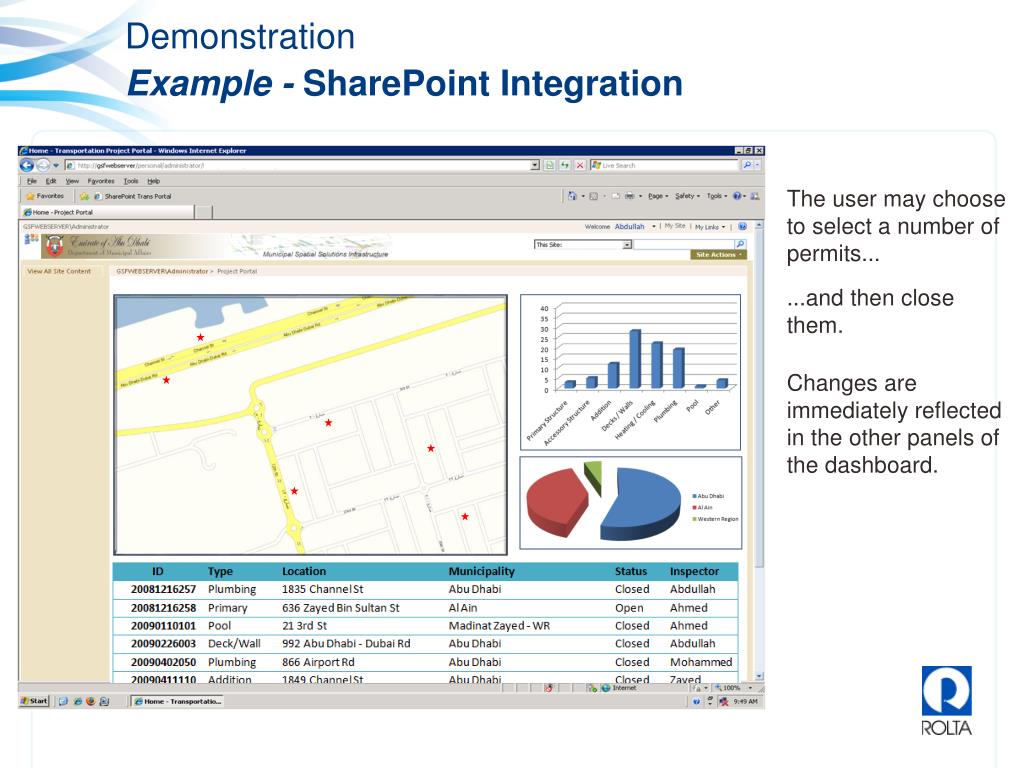Click the ROLTA logo on the slide

pyautogui.click(x=946, y=701)
